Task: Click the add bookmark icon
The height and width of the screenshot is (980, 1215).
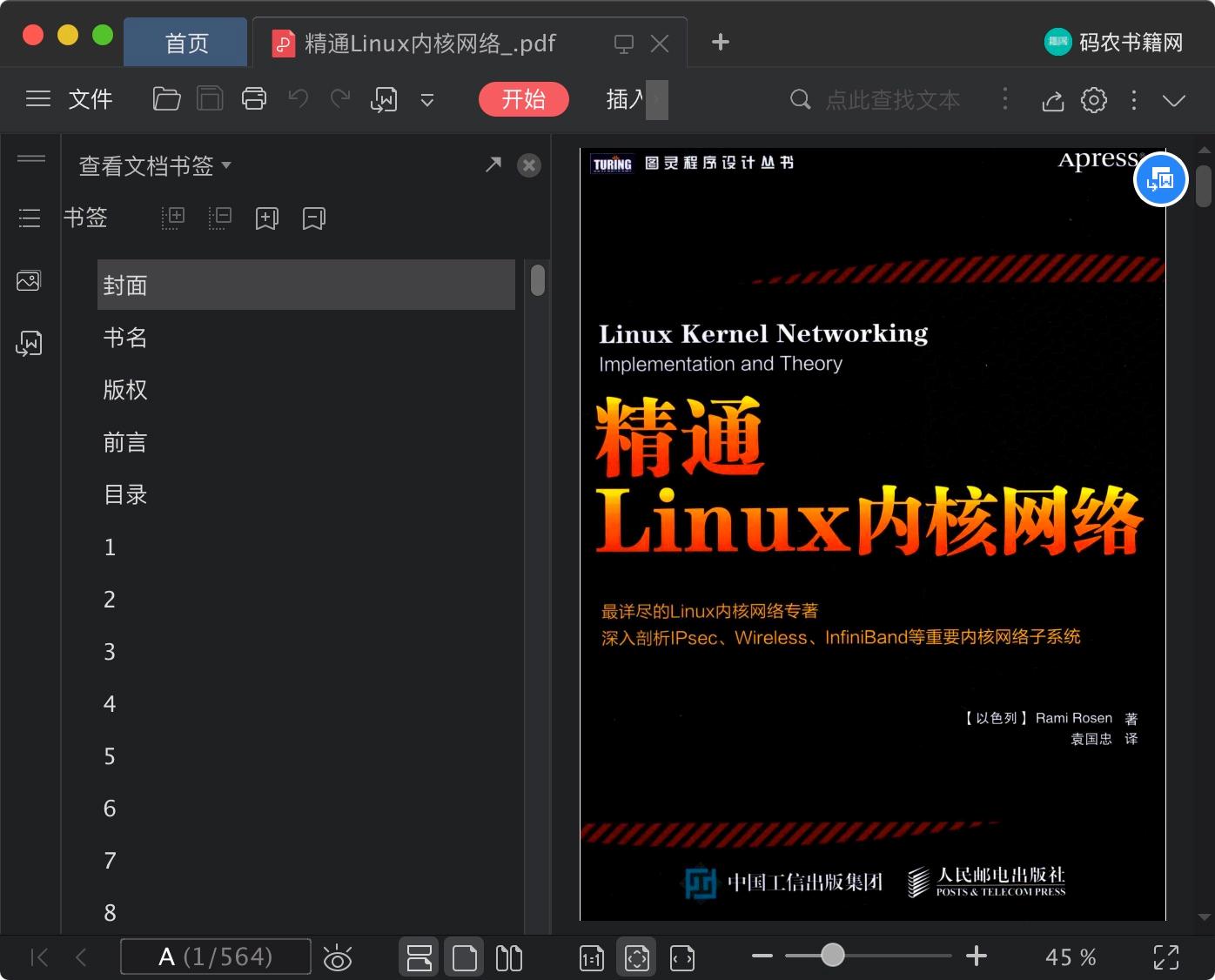Action: point(266,218)
